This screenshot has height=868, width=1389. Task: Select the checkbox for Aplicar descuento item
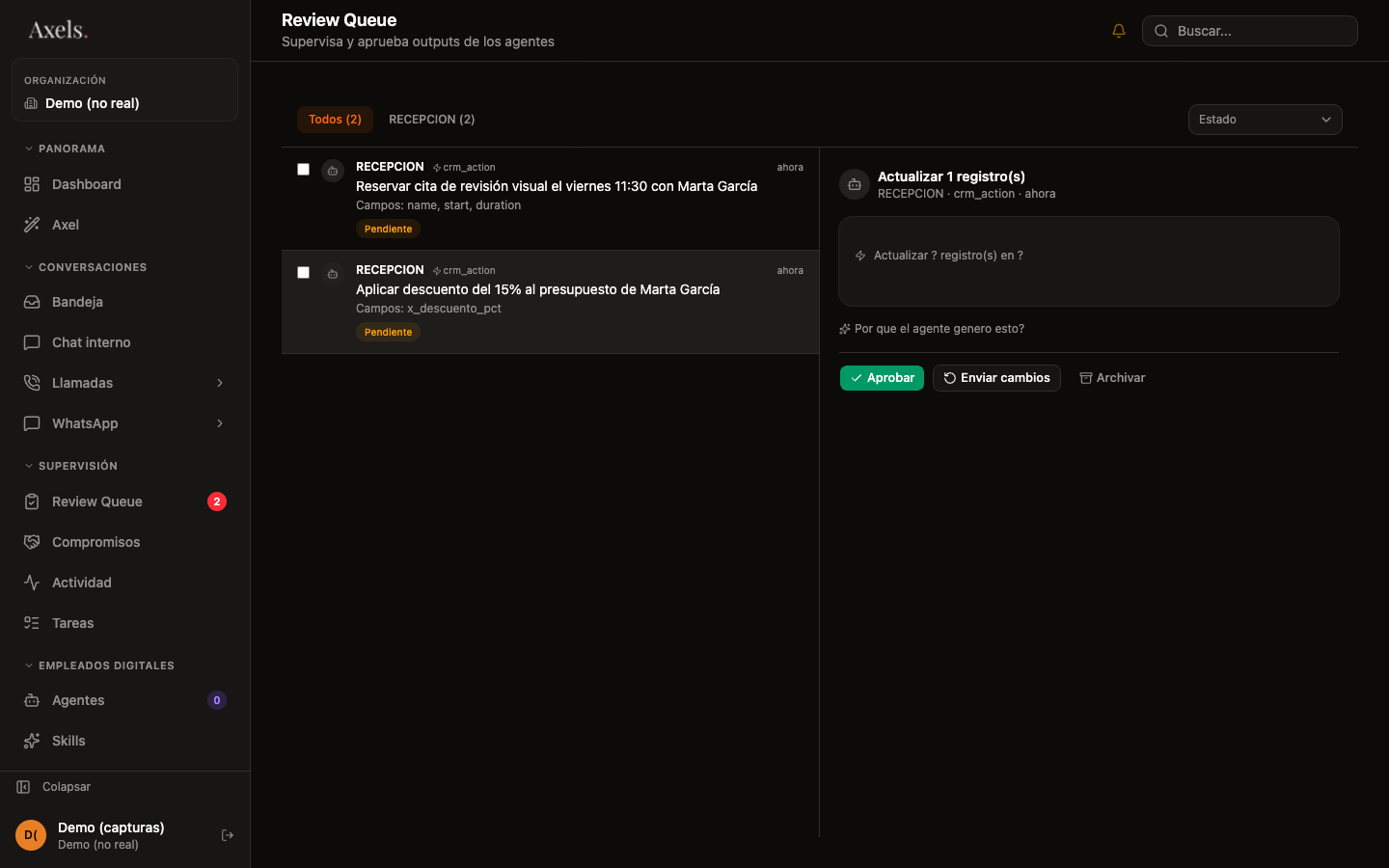303,272
